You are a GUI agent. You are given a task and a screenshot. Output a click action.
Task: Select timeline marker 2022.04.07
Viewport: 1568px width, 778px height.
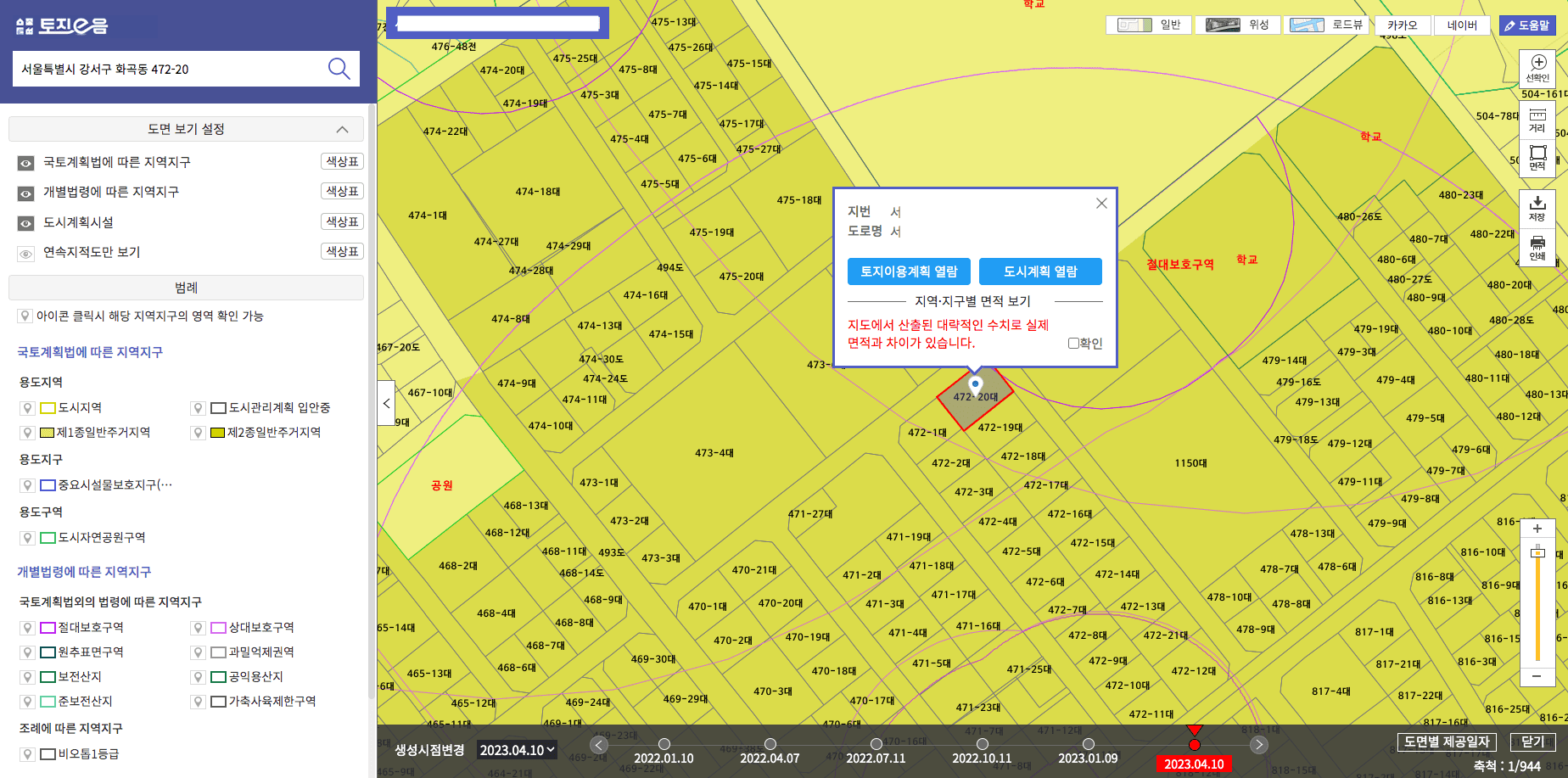[770, 744]
